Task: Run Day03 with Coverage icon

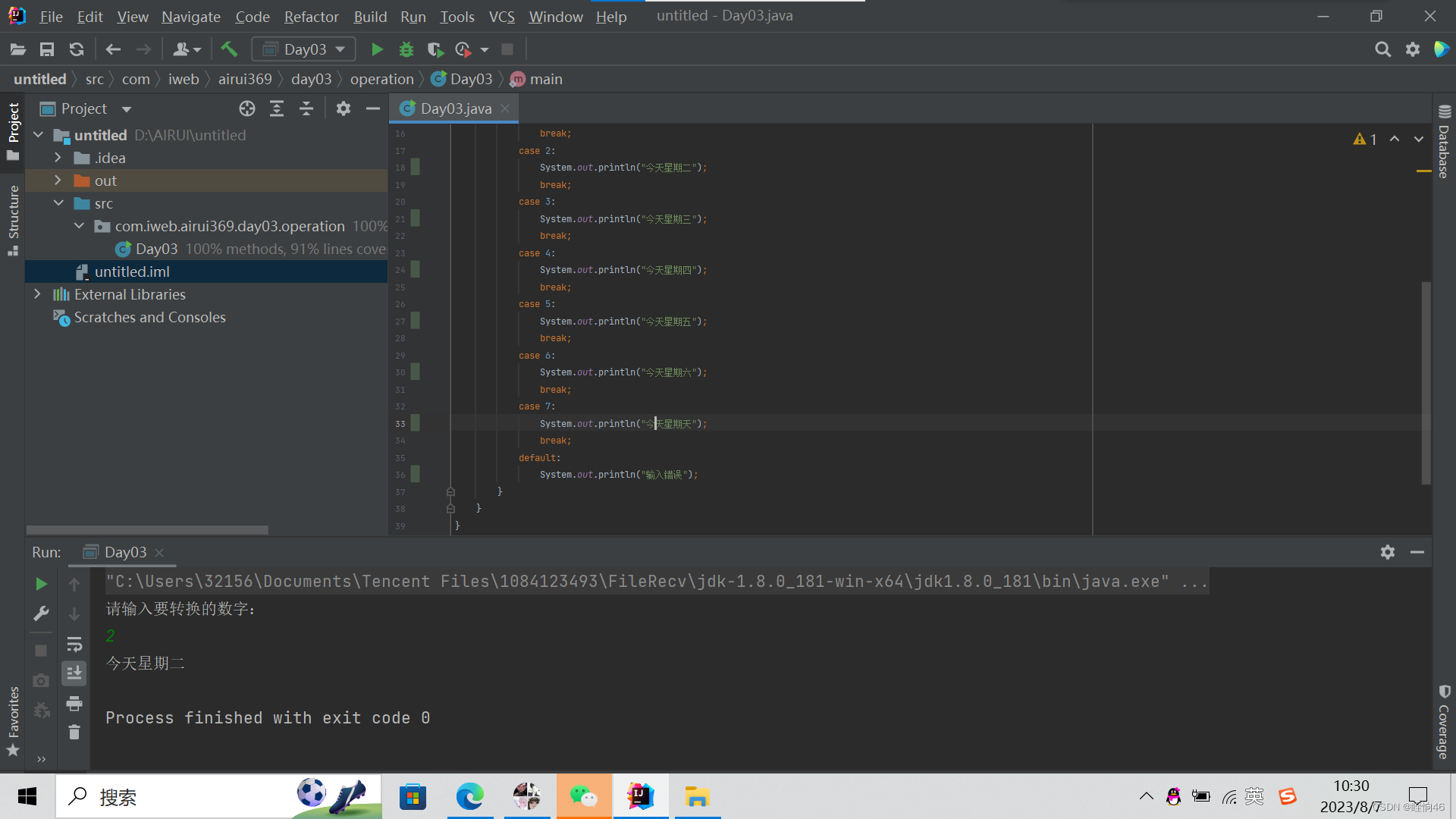Action: 435,50
